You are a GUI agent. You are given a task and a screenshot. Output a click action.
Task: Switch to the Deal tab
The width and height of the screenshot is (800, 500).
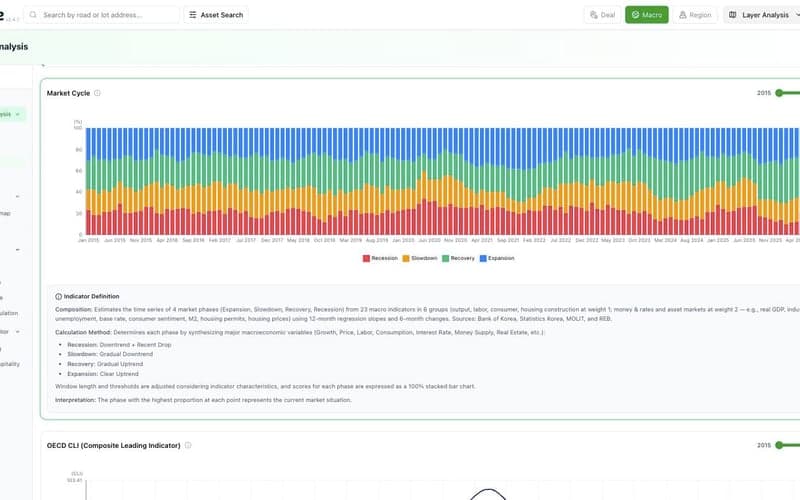click(602, 15)
